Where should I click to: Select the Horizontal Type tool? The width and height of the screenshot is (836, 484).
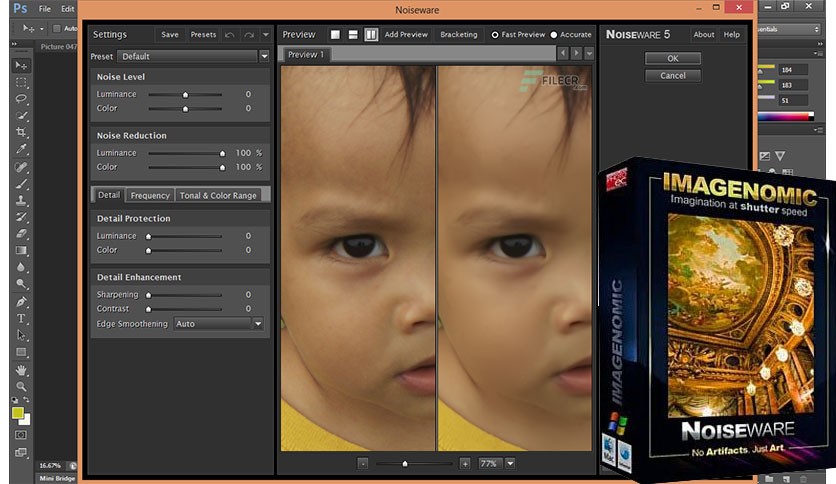pyautogui.click(x=21, y=319)
